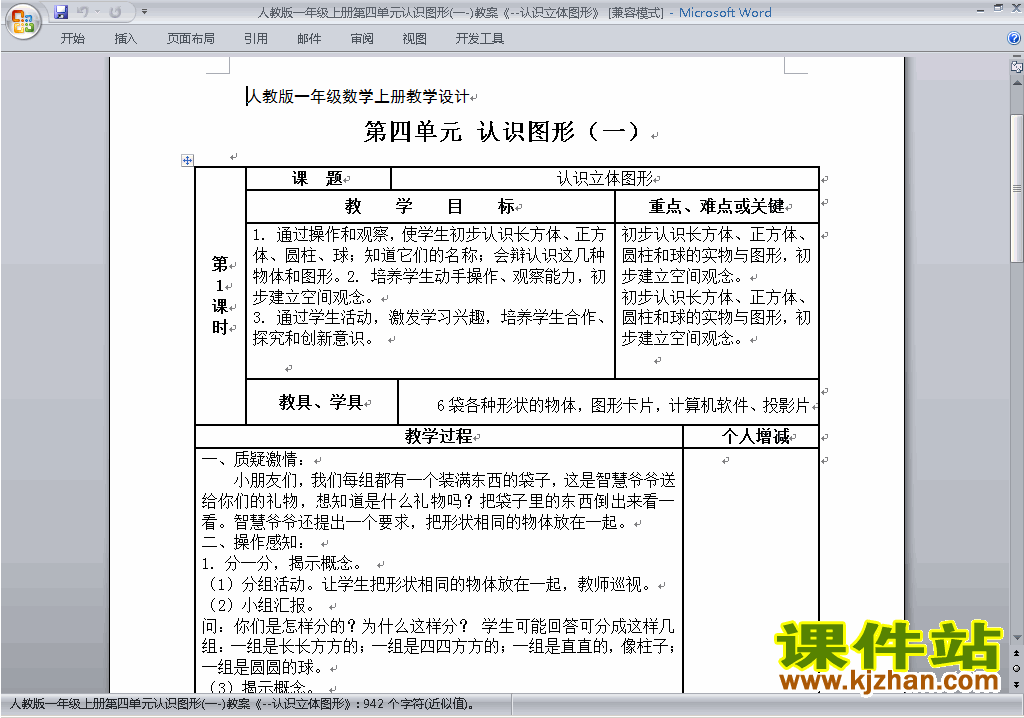The width and height of the screenshot is (1024, 718).
Task: Open the Undo history dropdown arrow
Action: coord(97,12)
